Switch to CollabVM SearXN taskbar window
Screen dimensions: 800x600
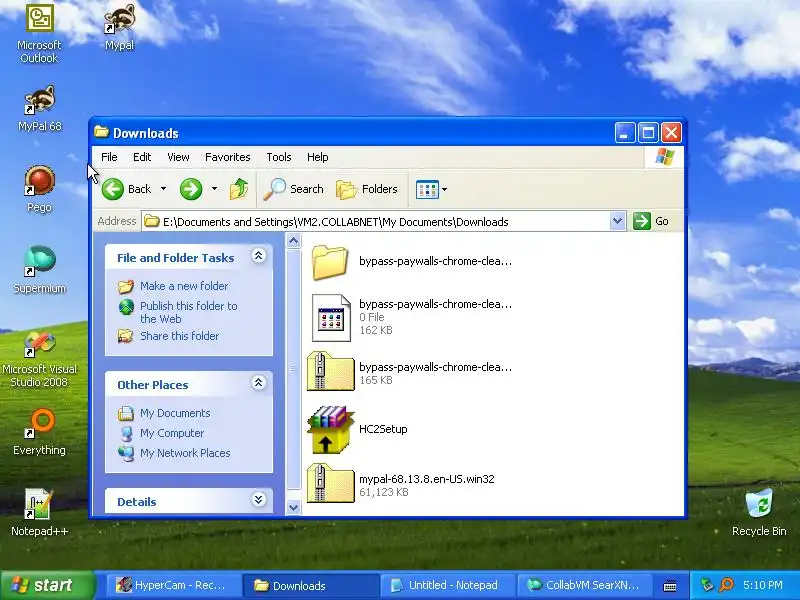tap(584, 585)
